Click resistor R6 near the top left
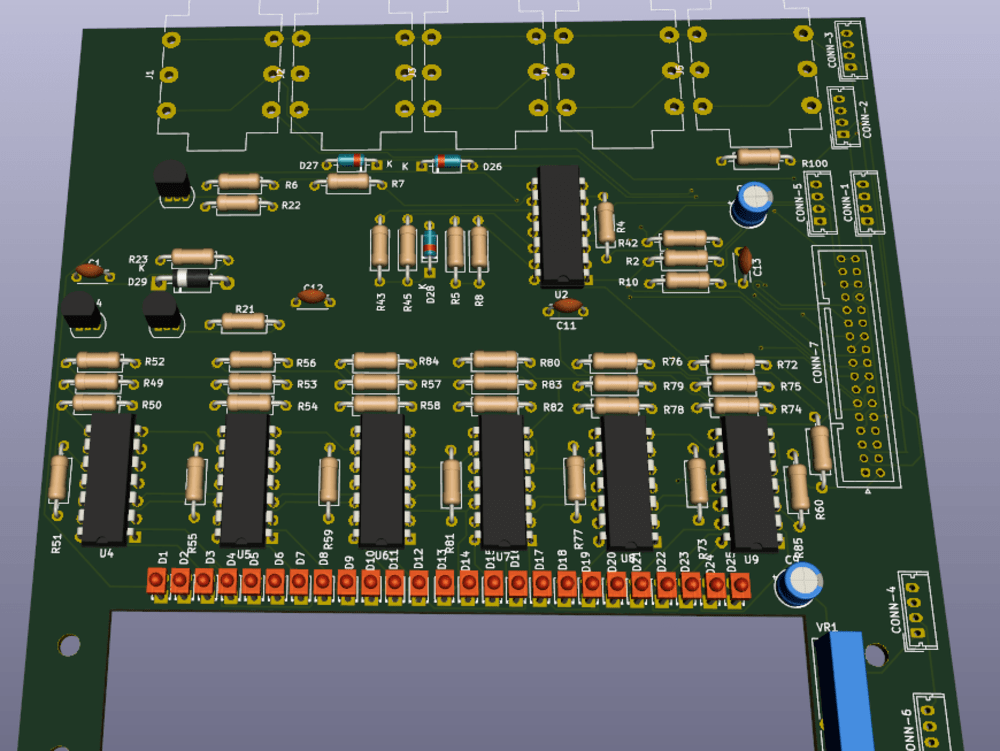1000x751 pixels. (238, 184)
